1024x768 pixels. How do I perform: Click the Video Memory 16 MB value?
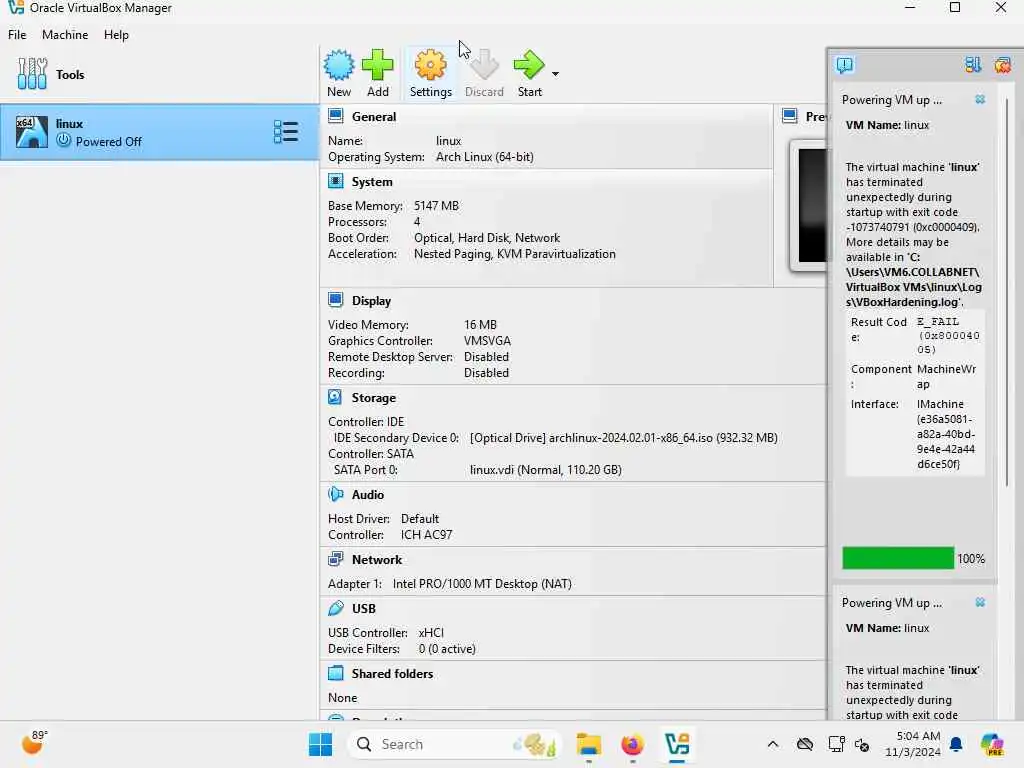click(480, 325)
